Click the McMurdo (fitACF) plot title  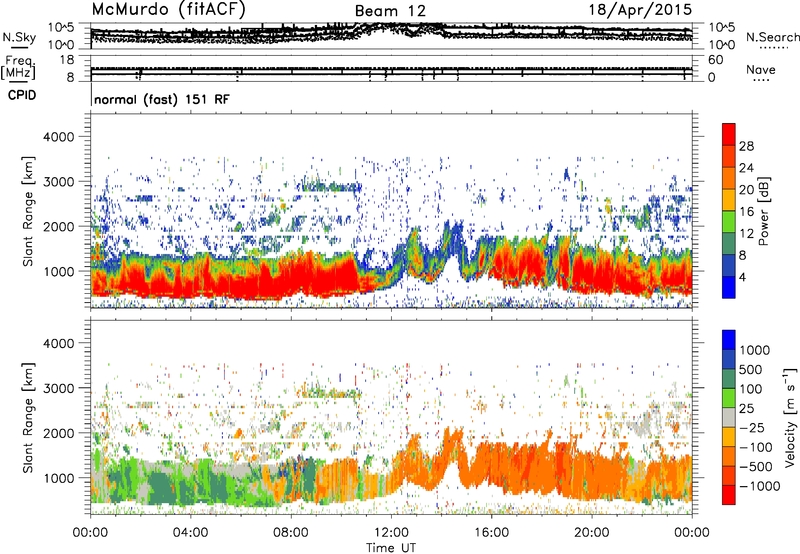tap(168, 9)
